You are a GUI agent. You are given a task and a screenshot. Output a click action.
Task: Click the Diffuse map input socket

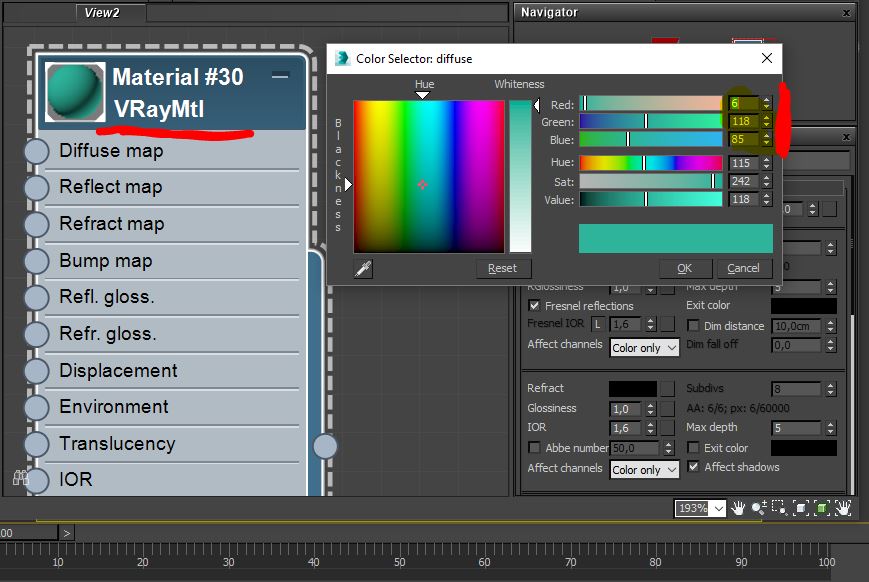pyautogui.click(x=36, y=151)
